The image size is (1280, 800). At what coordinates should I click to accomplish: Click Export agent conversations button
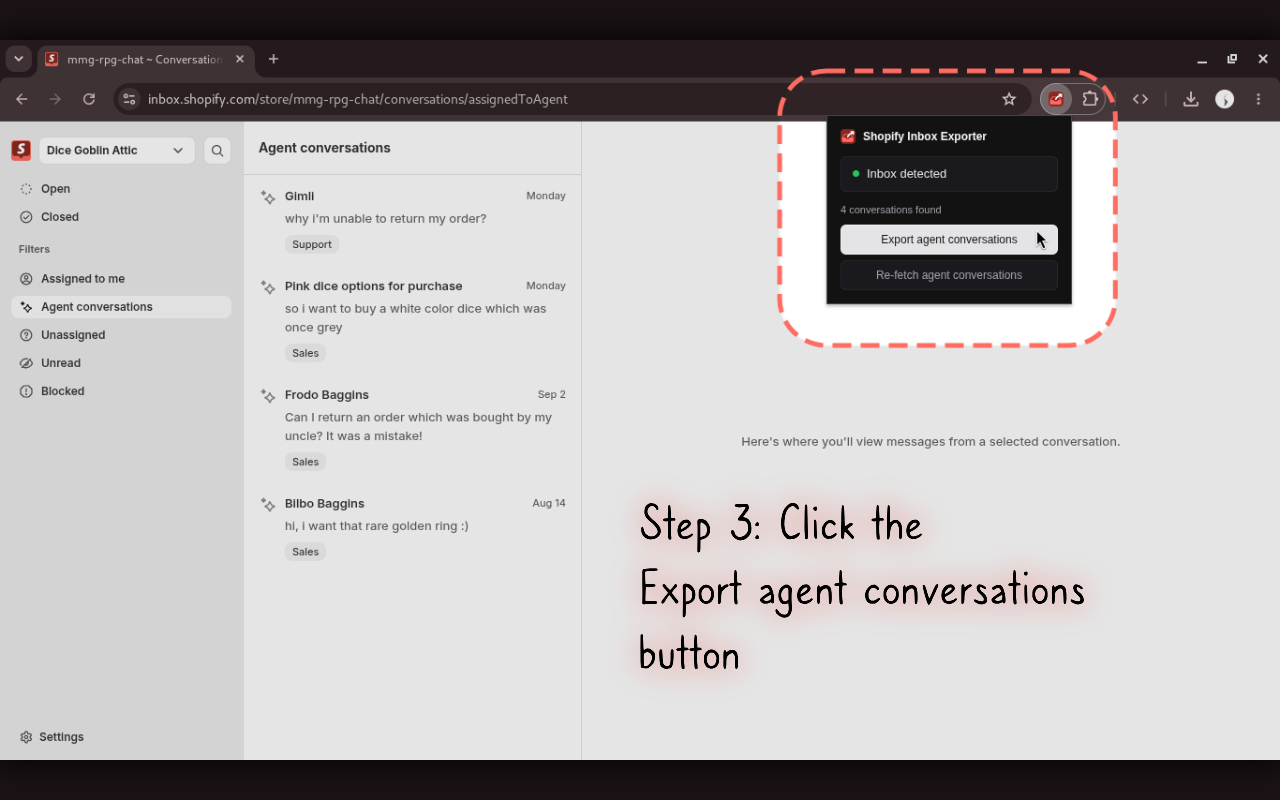[949, 239]
